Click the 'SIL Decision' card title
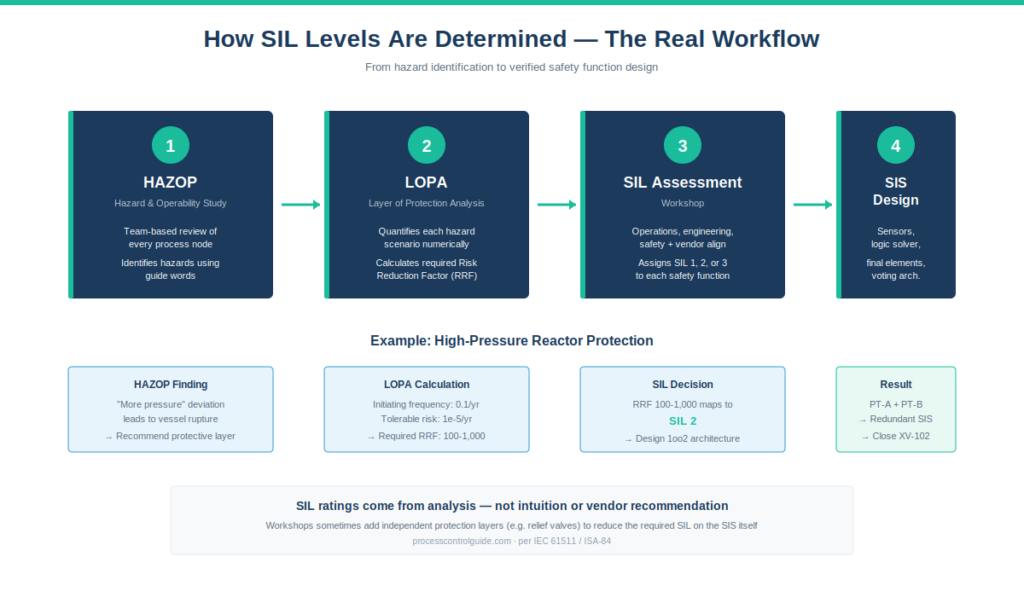1024x597 pixels. coord(682,385)
